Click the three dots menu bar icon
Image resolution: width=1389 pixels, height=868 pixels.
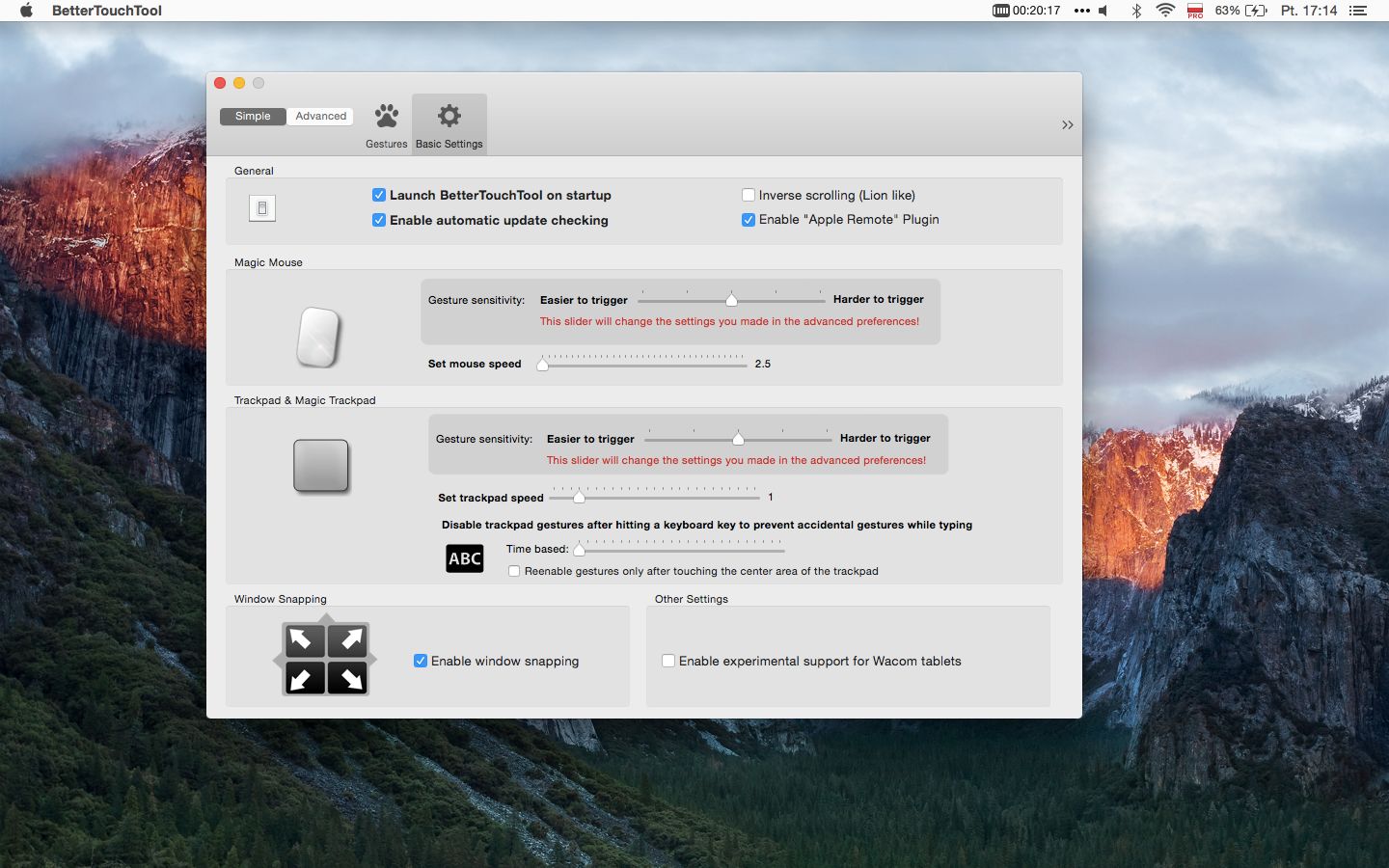(x=1081, y=11)
